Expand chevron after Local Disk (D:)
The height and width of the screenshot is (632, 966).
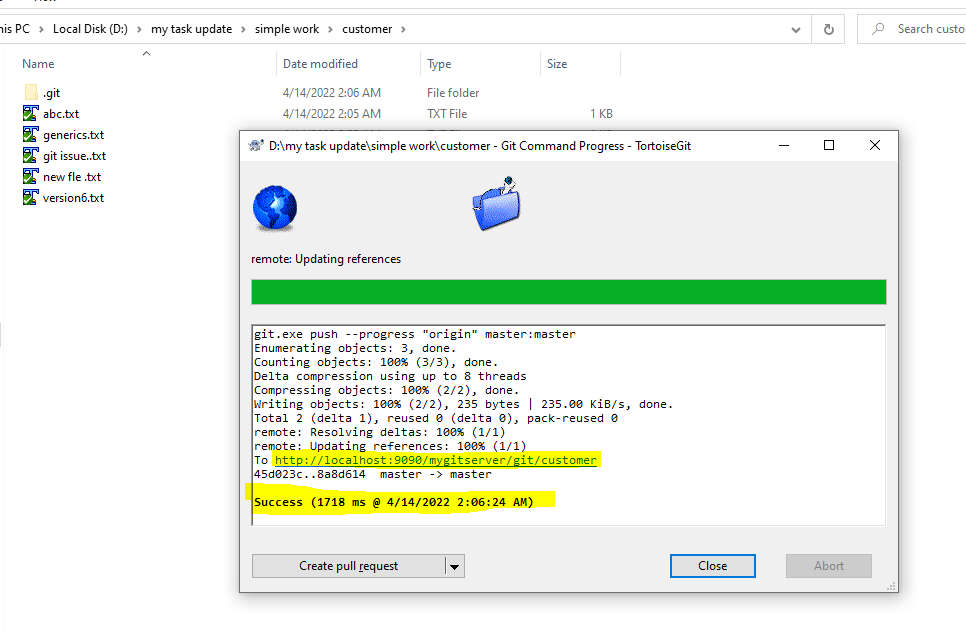[139, 29]
